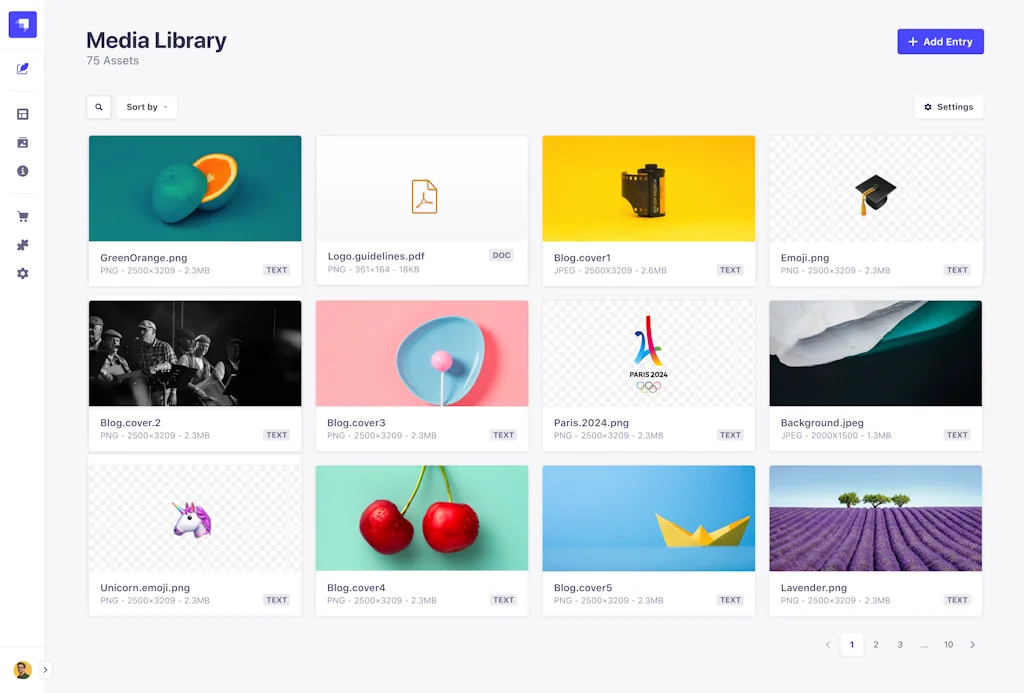Click the GreenOrange.png file name
Viewport: 1024px width, 693px height.
144,258
